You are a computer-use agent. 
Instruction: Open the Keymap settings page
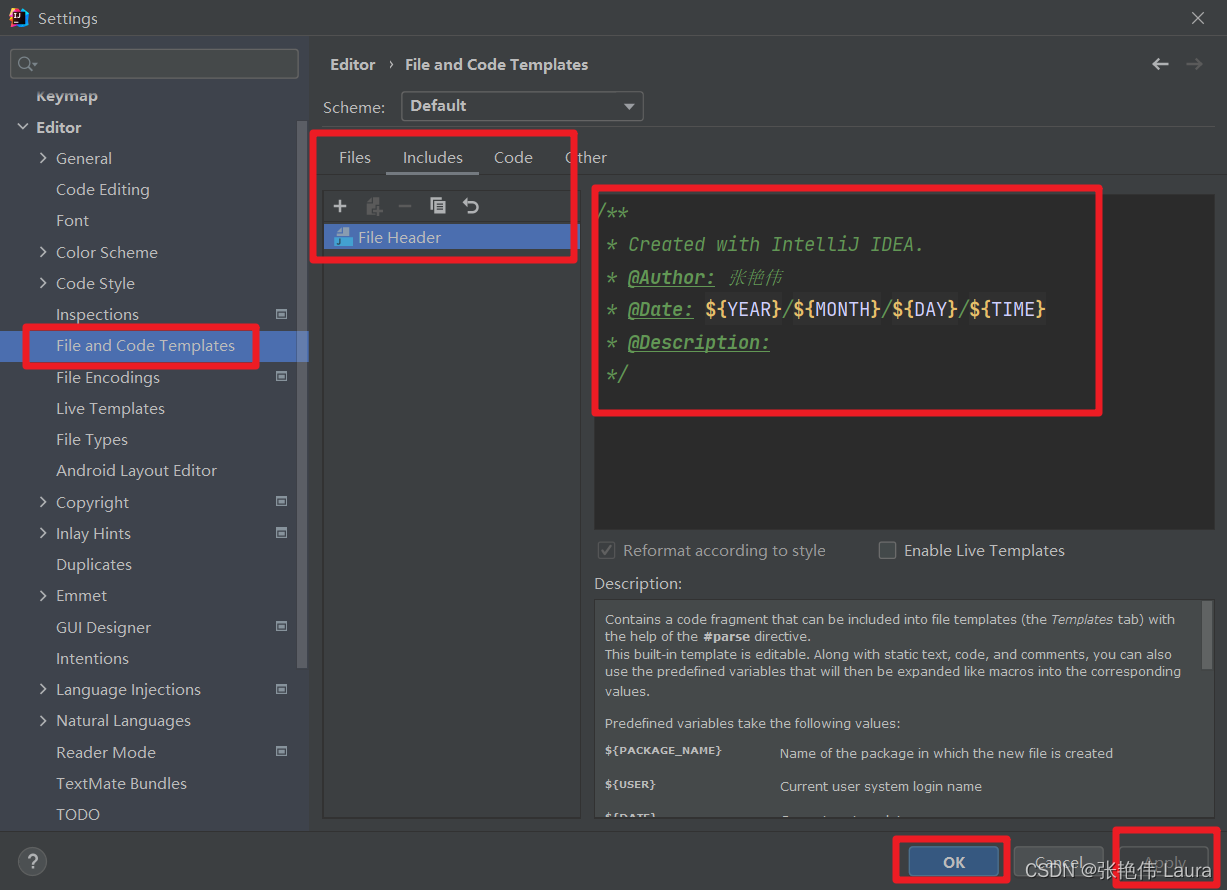coord(67,96)
